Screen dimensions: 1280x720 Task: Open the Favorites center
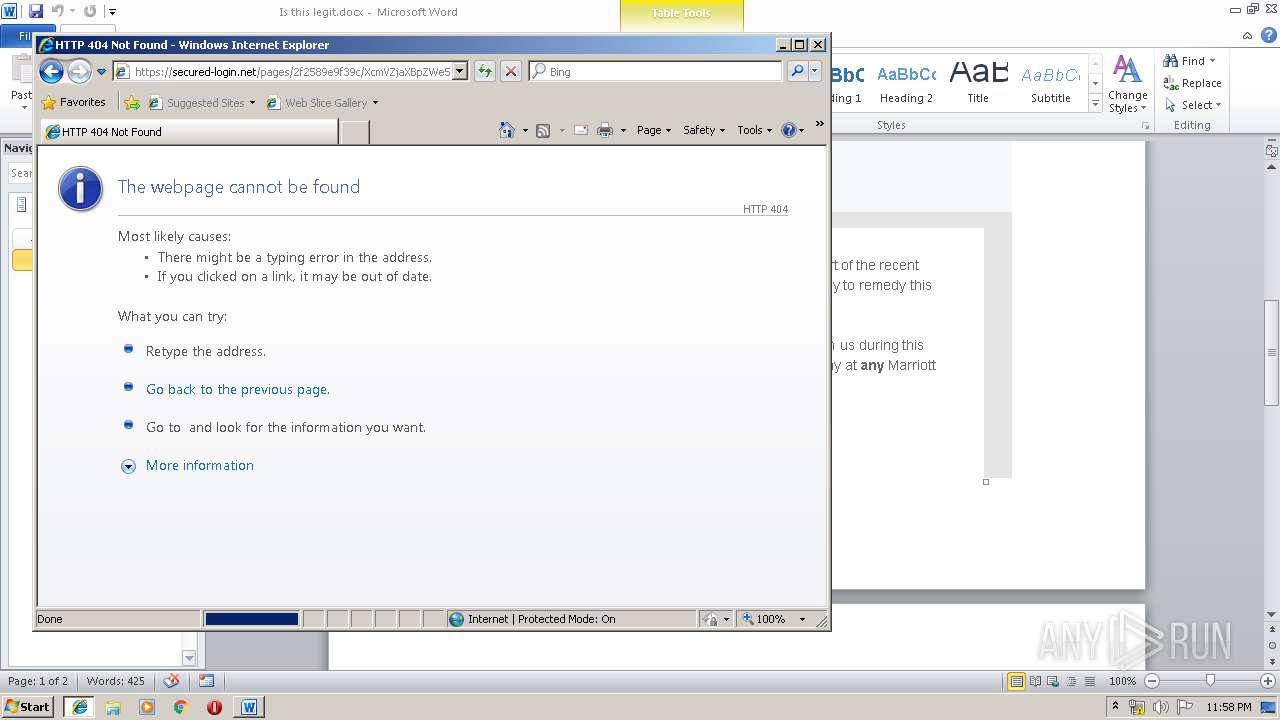point(73,102)
